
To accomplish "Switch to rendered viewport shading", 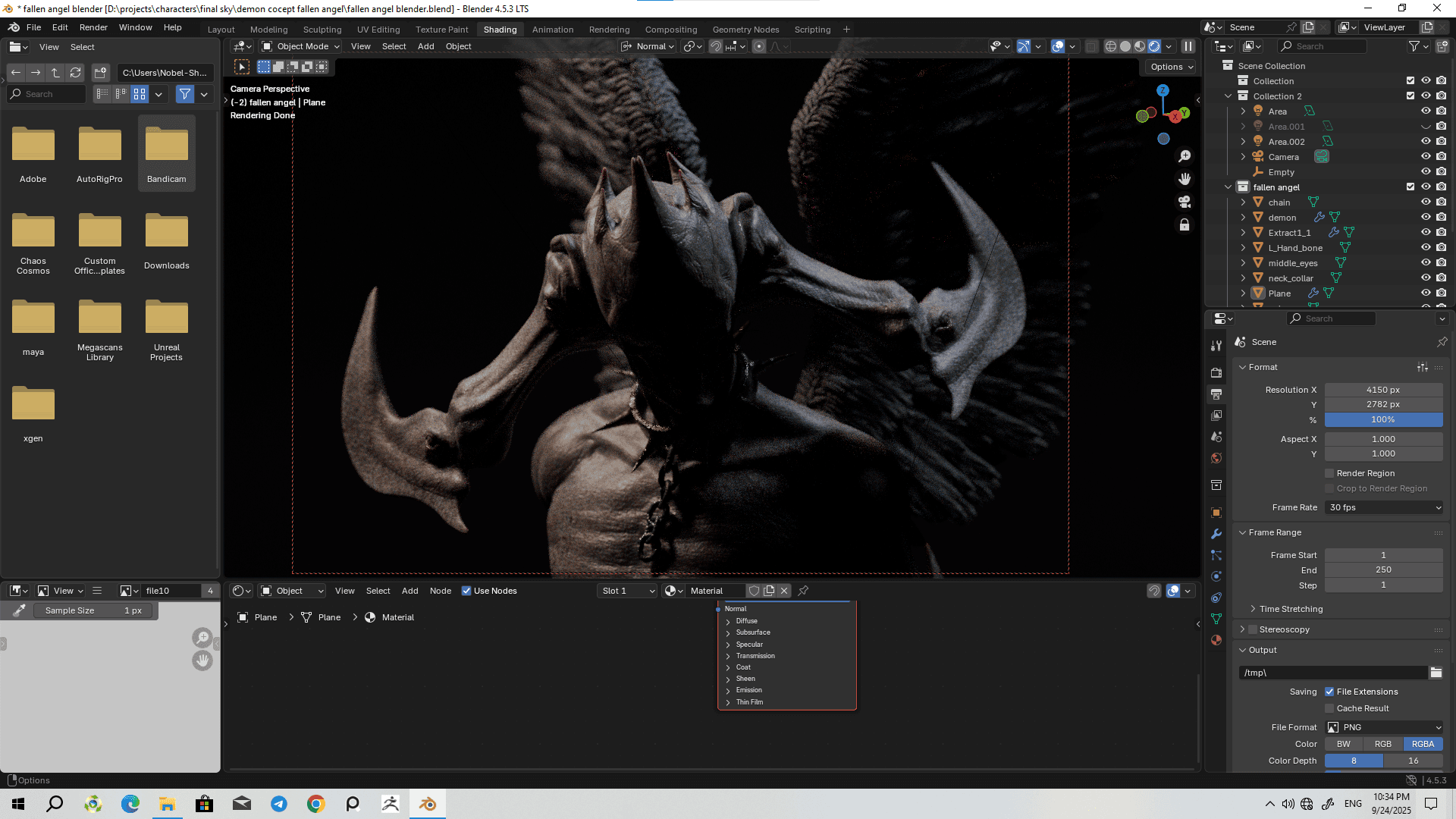I will (x=1154, y=46).
